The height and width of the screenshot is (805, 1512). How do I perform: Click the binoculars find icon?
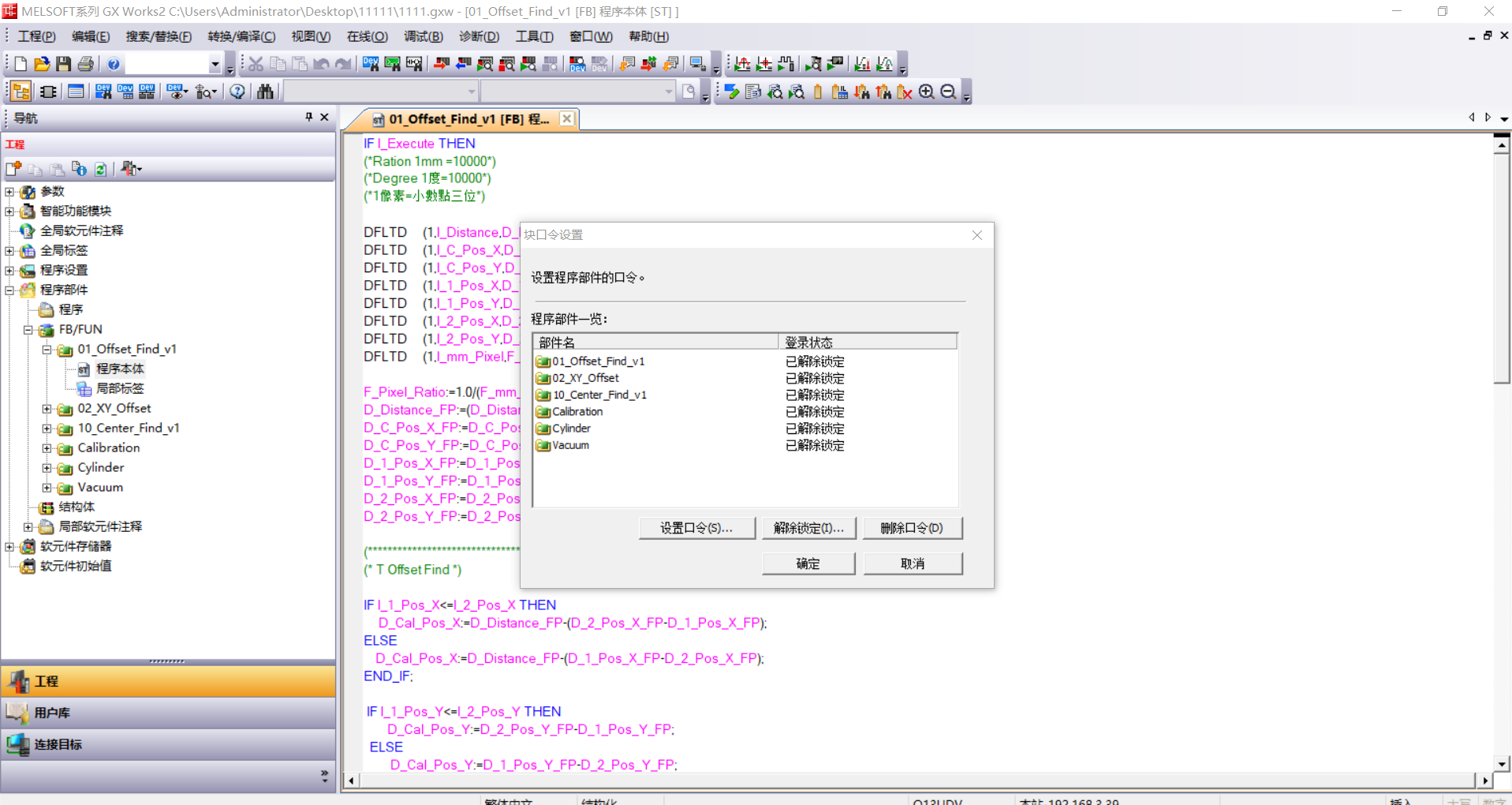click(x=266, y=92)
